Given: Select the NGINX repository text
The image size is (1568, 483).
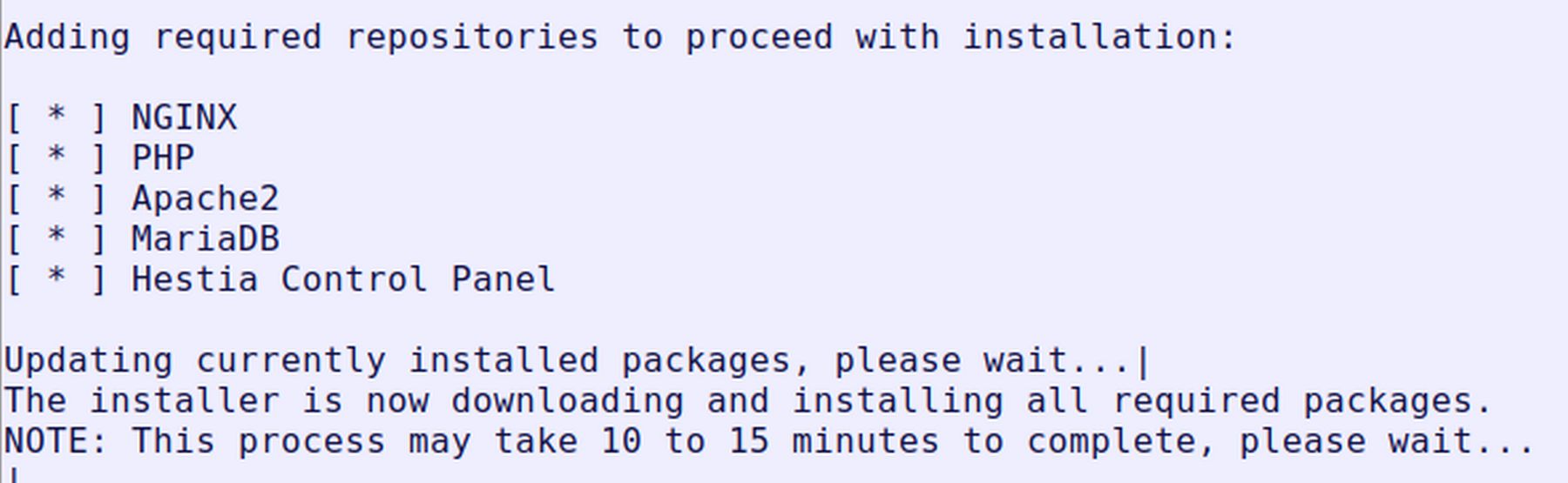Looking at the screenshot, I should point(184,117).
